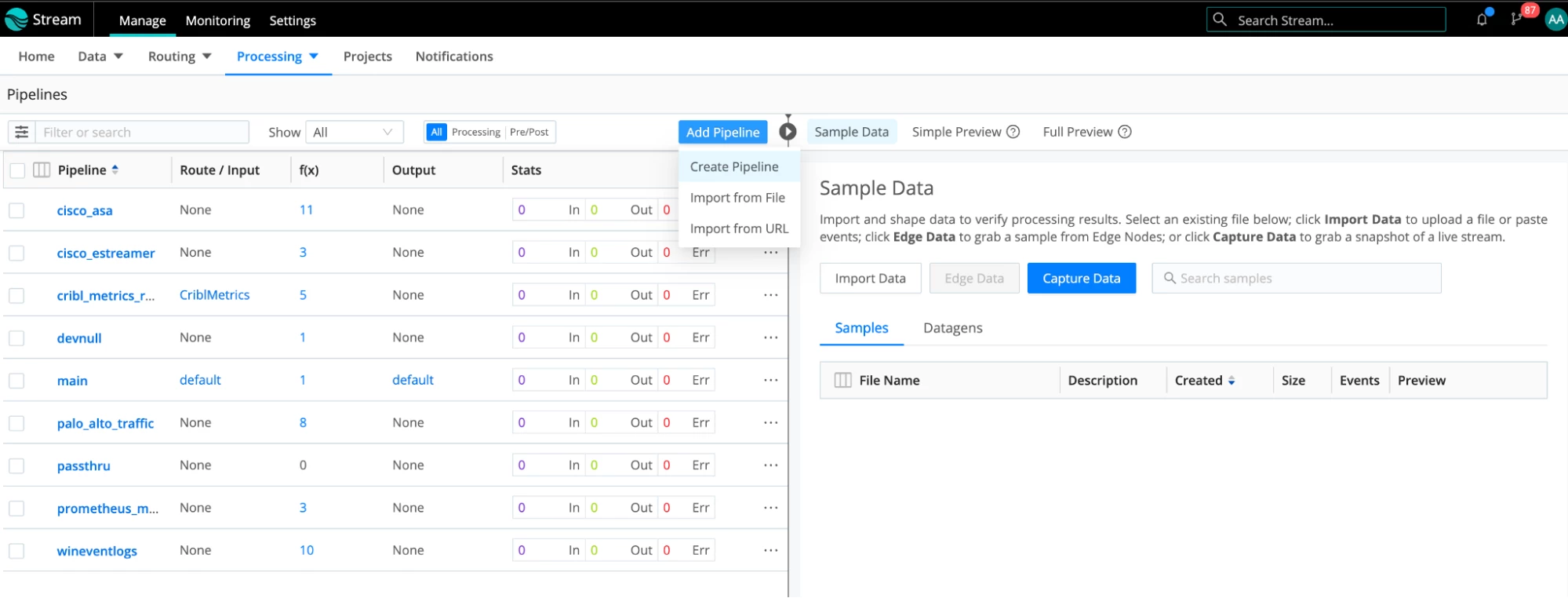Image resolution: width=1568 pixels, height=598 pixels.
Task: Open options menu for palo_alto_traffic row
Action: 771,422
